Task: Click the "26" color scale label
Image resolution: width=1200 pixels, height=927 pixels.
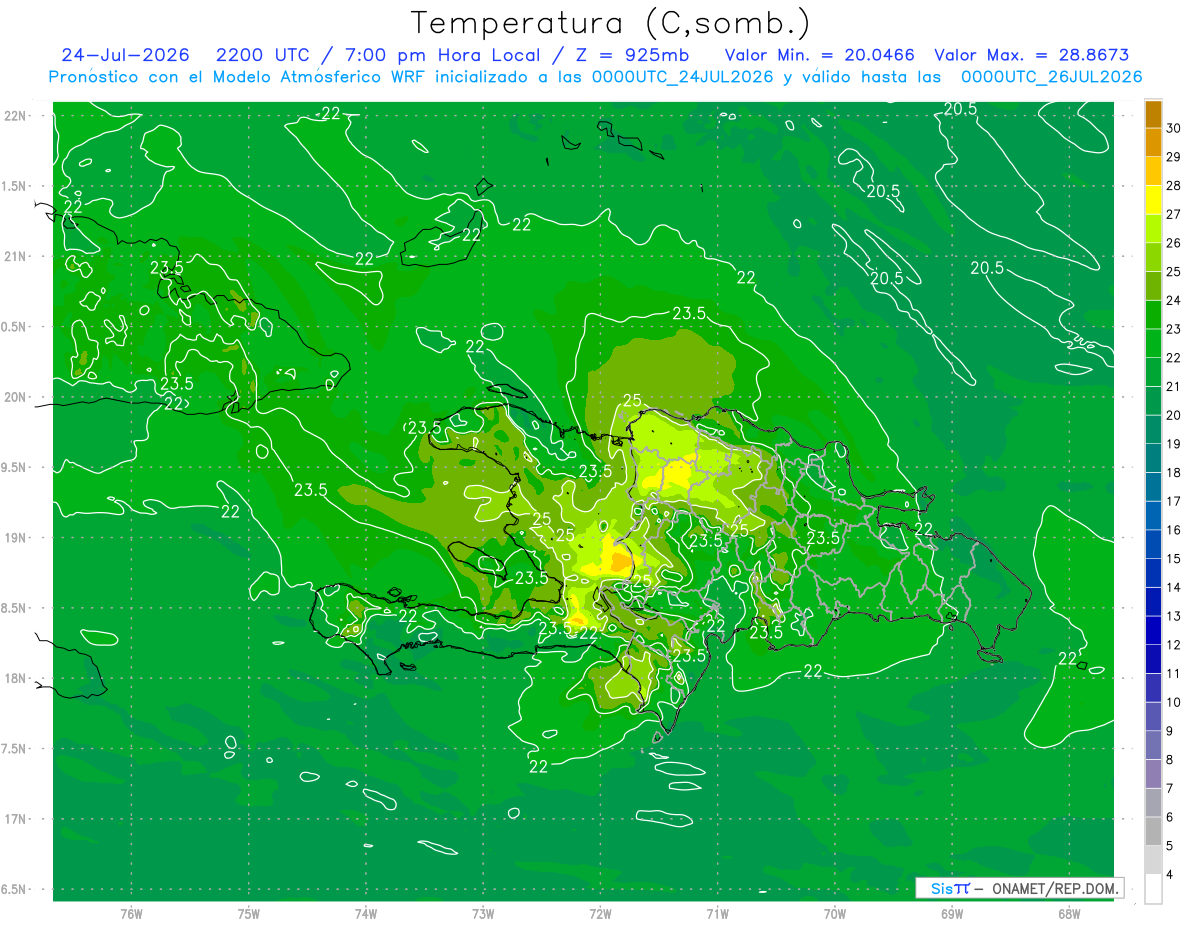Action: [1174, 243]
